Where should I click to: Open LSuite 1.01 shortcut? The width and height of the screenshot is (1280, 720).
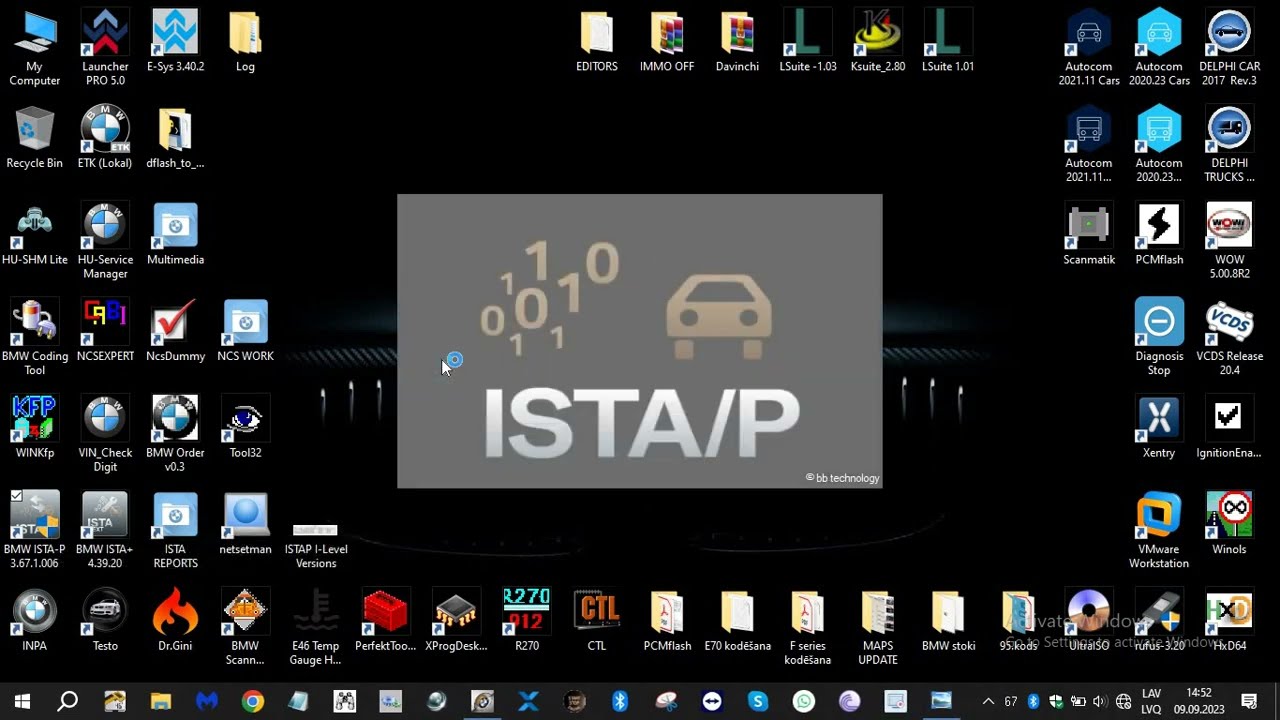947,41
